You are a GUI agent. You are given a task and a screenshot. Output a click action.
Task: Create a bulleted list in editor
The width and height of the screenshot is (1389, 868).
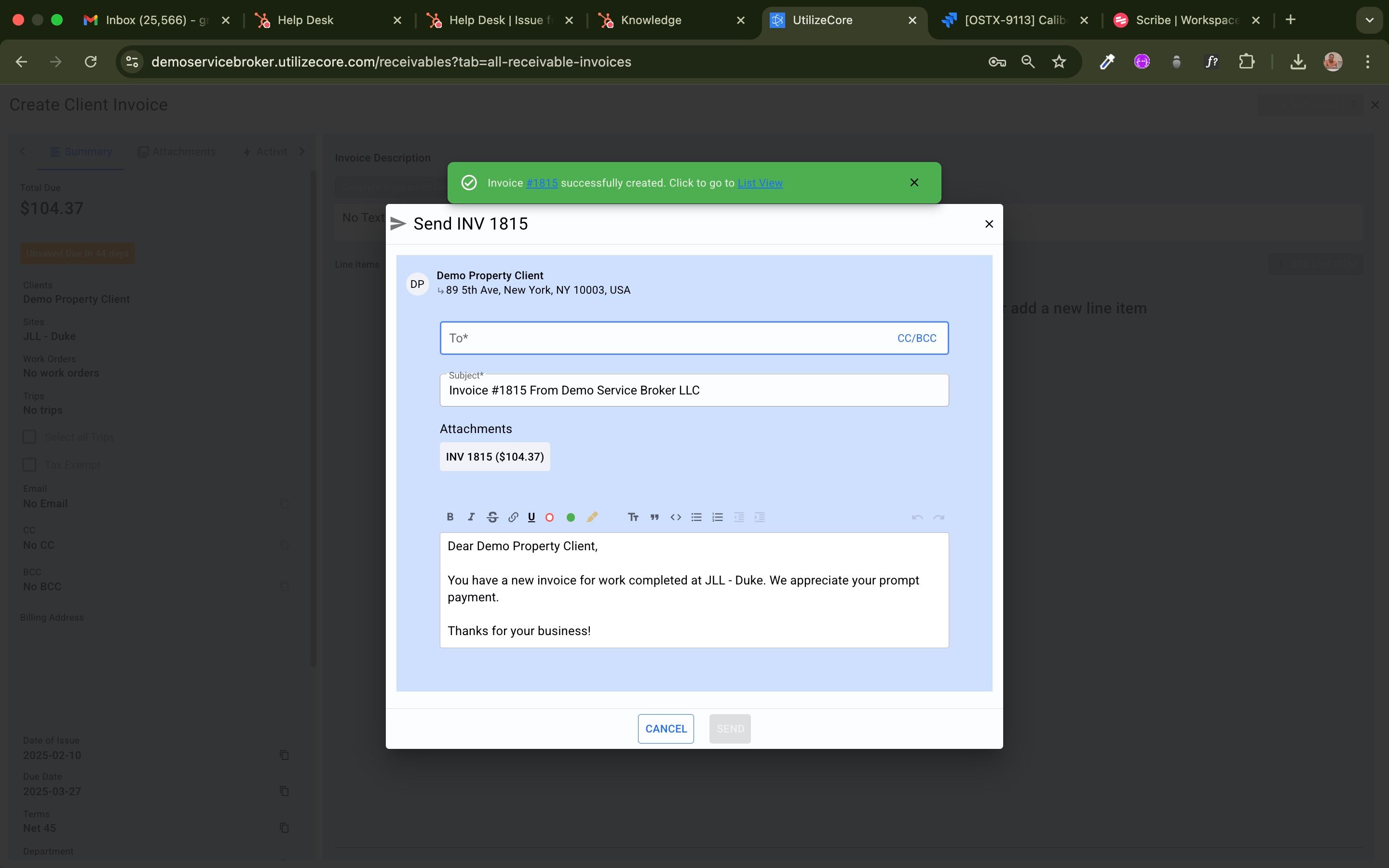pyautogui.click(x=696, y=516)
